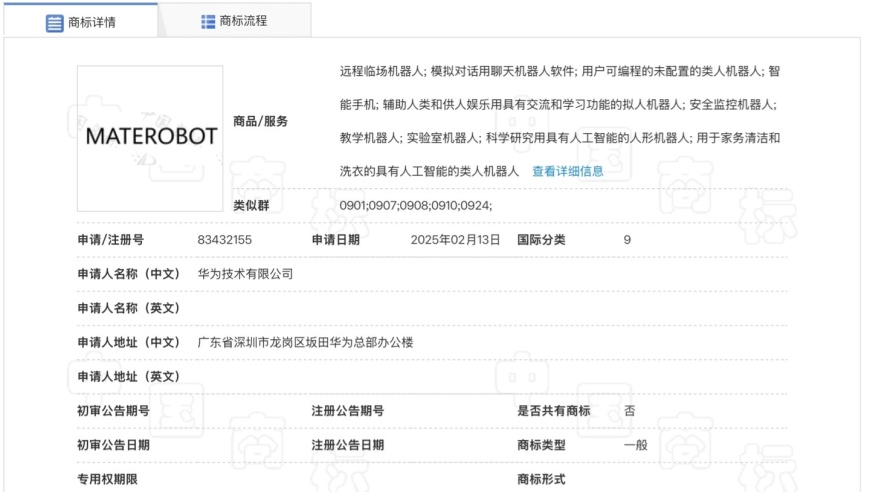Click the 类似群 label

[x=251, y=206]
